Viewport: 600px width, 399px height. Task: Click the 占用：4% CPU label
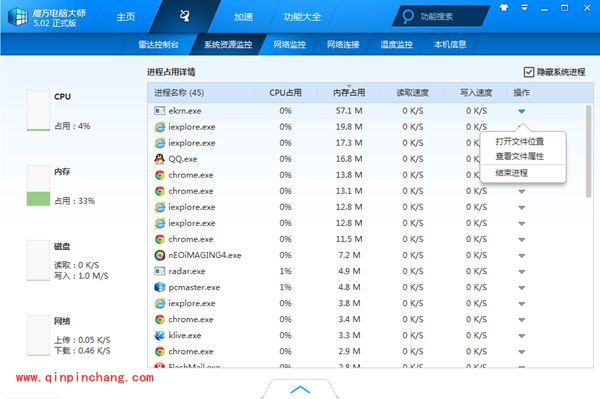(72, 126)
